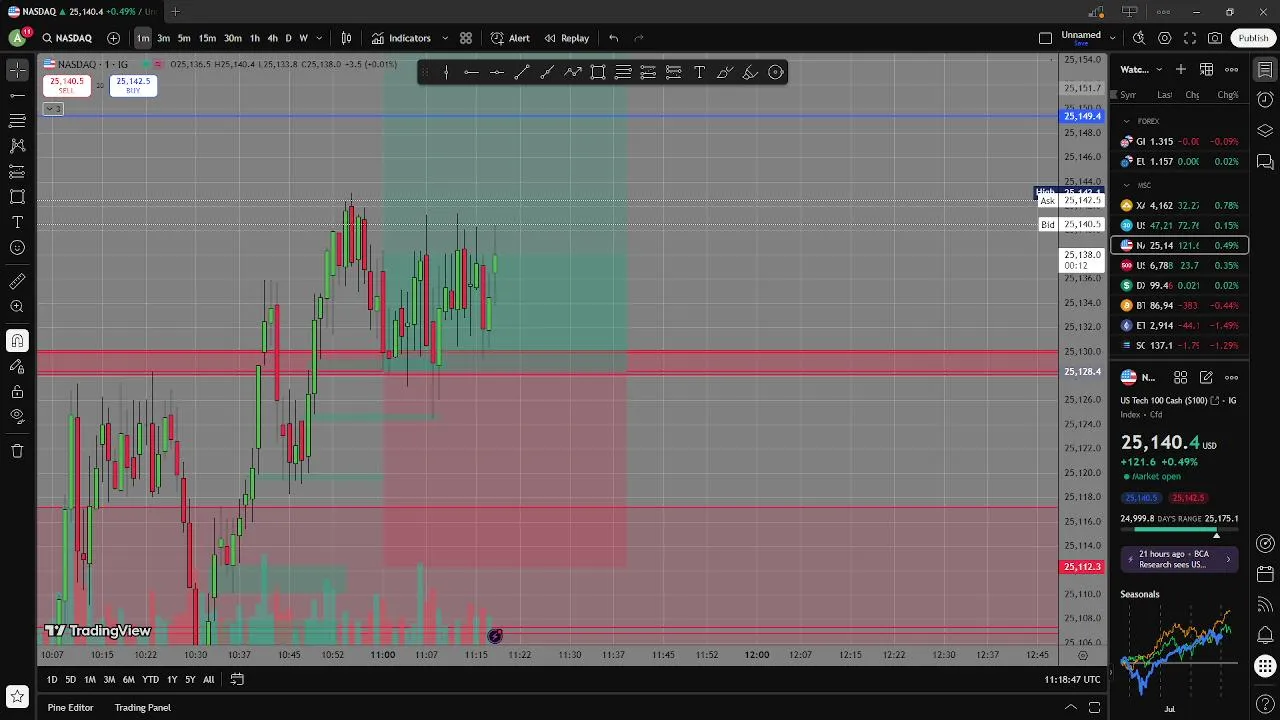Image resolution: width=1280 pixels, height=720 pixels.
Task: Pick long position tool in favorites toolbar
Action: pos(648,72)
